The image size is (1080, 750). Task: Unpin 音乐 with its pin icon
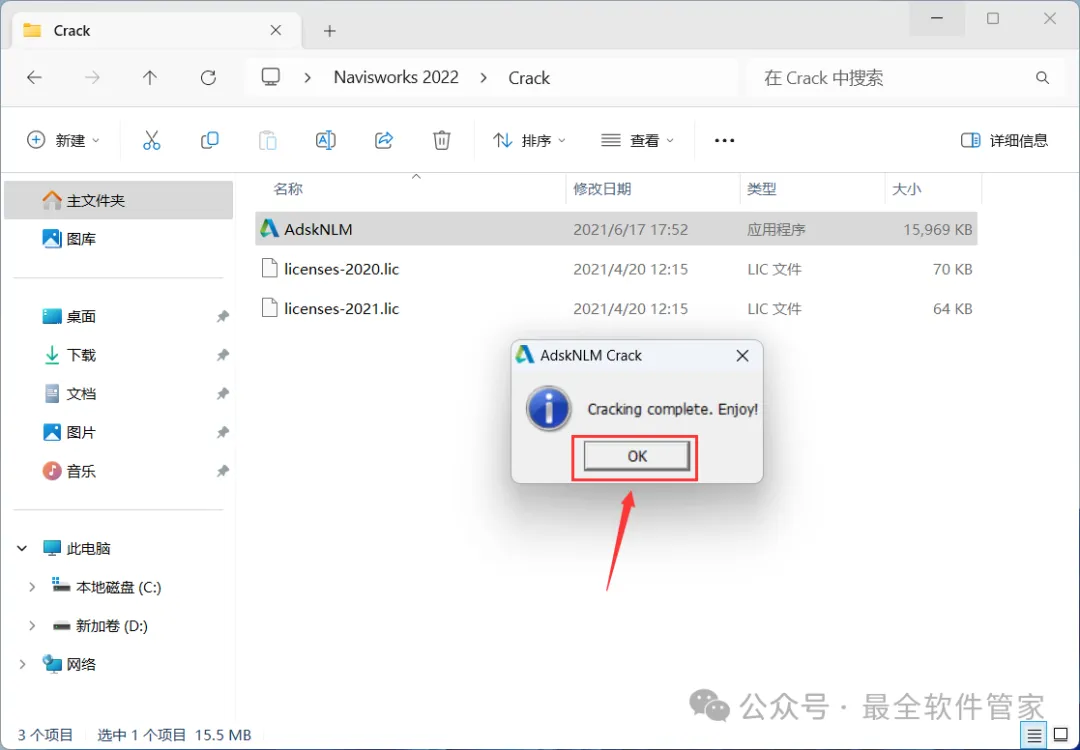click(x=222, y=471)
